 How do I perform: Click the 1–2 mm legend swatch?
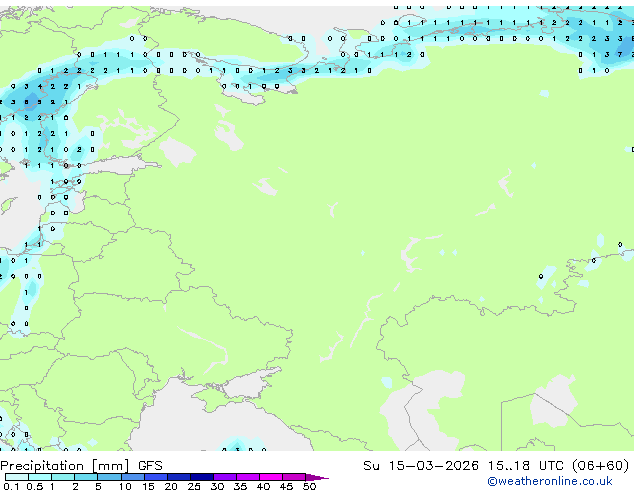[63, 477]
